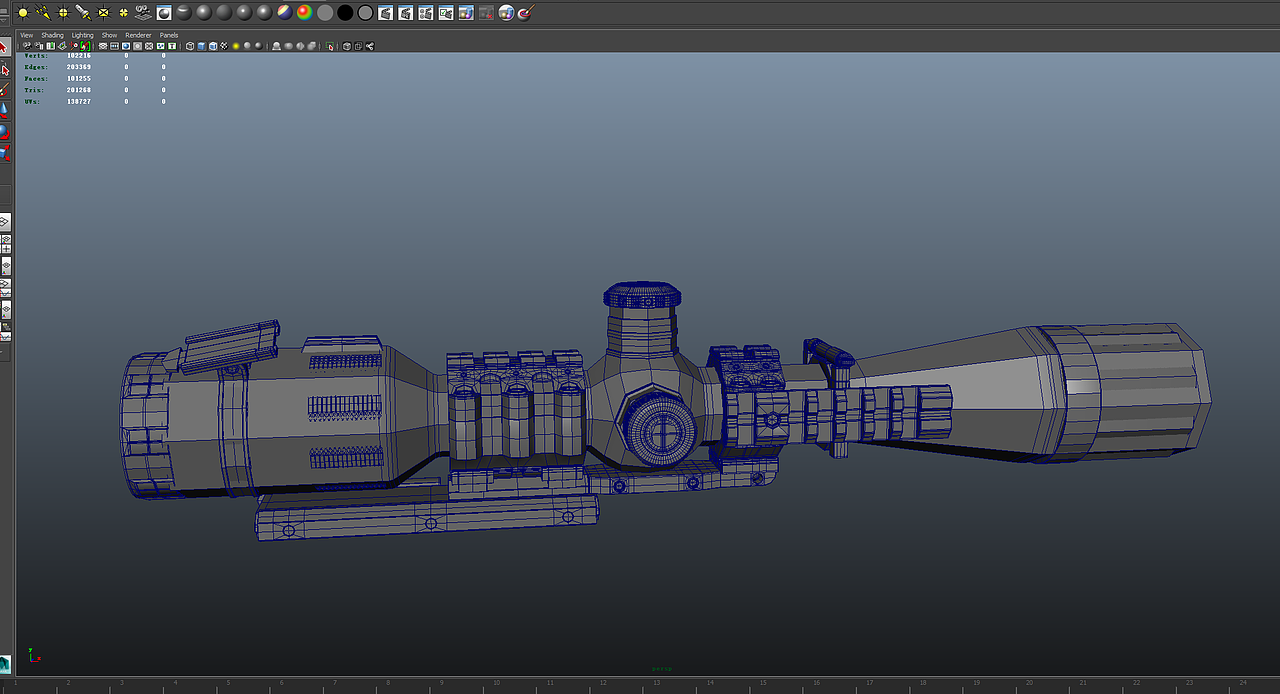1280x694 pixels.
Task: Open the View panel menu
Action: tap(27, 35)
